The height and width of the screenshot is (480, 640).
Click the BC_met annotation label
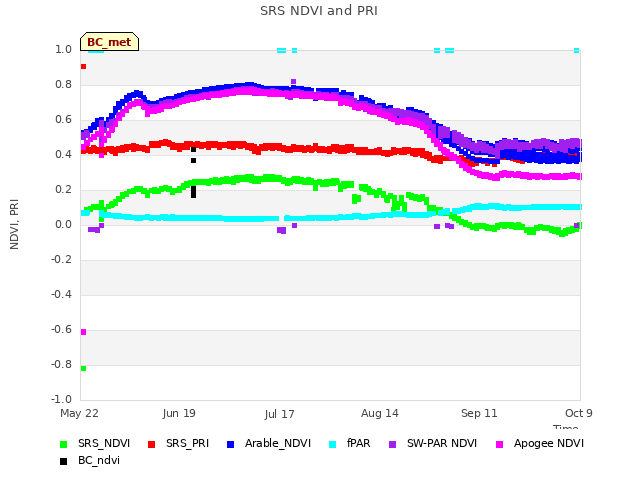(109, 42)
